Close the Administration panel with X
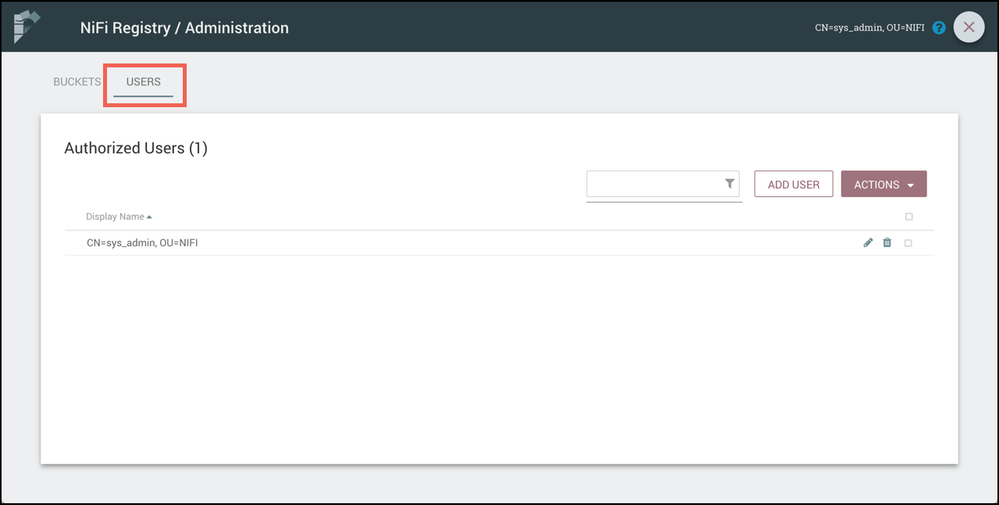This screenshot has height=505, width=999. (969, 27)
